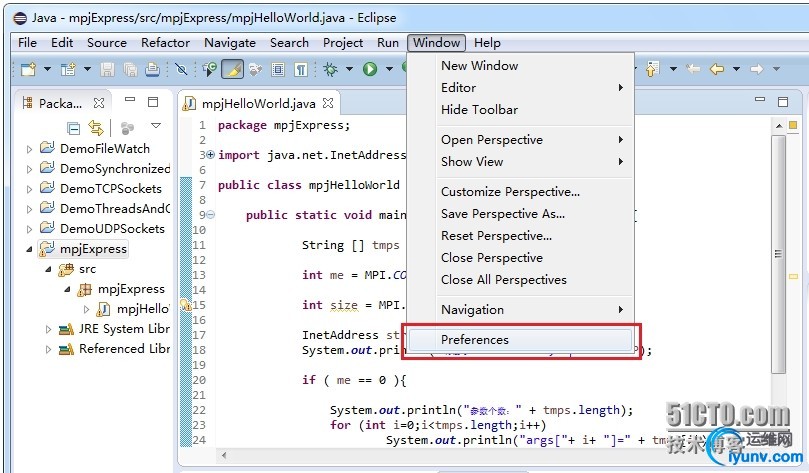Click the Previous Annotation toolbar icon

point(653,69)
